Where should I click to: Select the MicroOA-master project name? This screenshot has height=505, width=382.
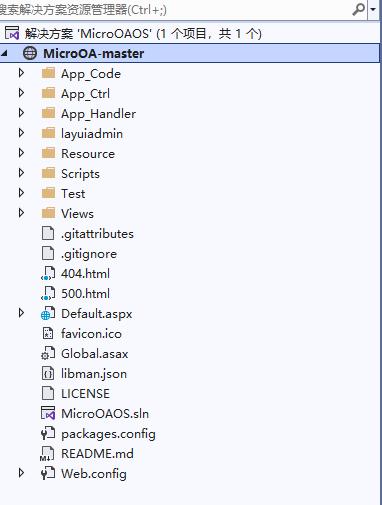94,54
